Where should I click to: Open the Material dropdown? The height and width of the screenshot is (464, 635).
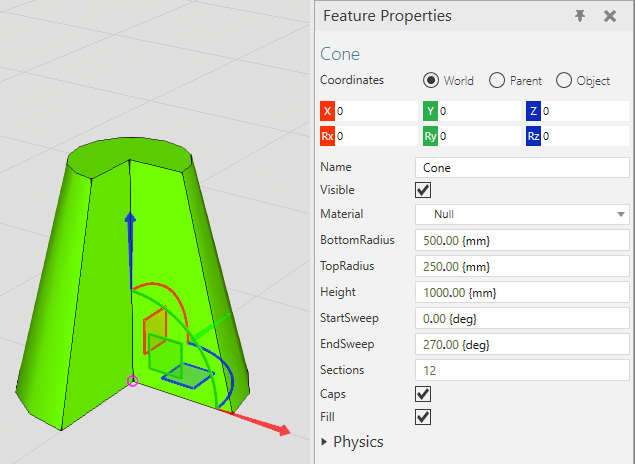coord(521,214)
